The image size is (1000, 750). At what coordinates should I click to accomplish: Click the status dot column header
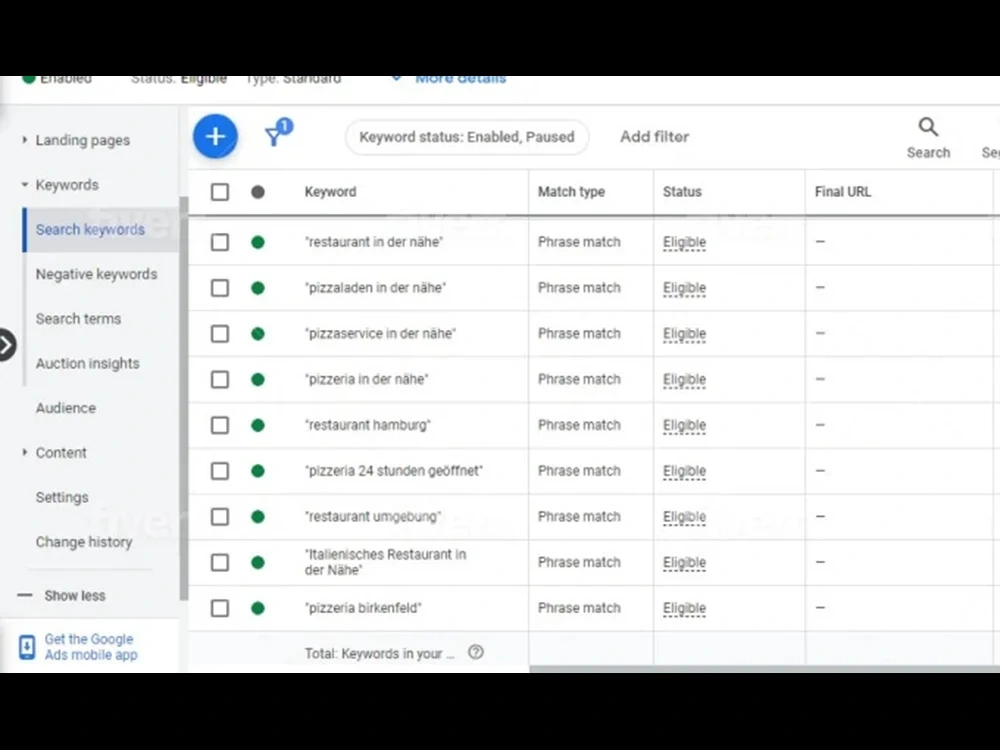258,192
